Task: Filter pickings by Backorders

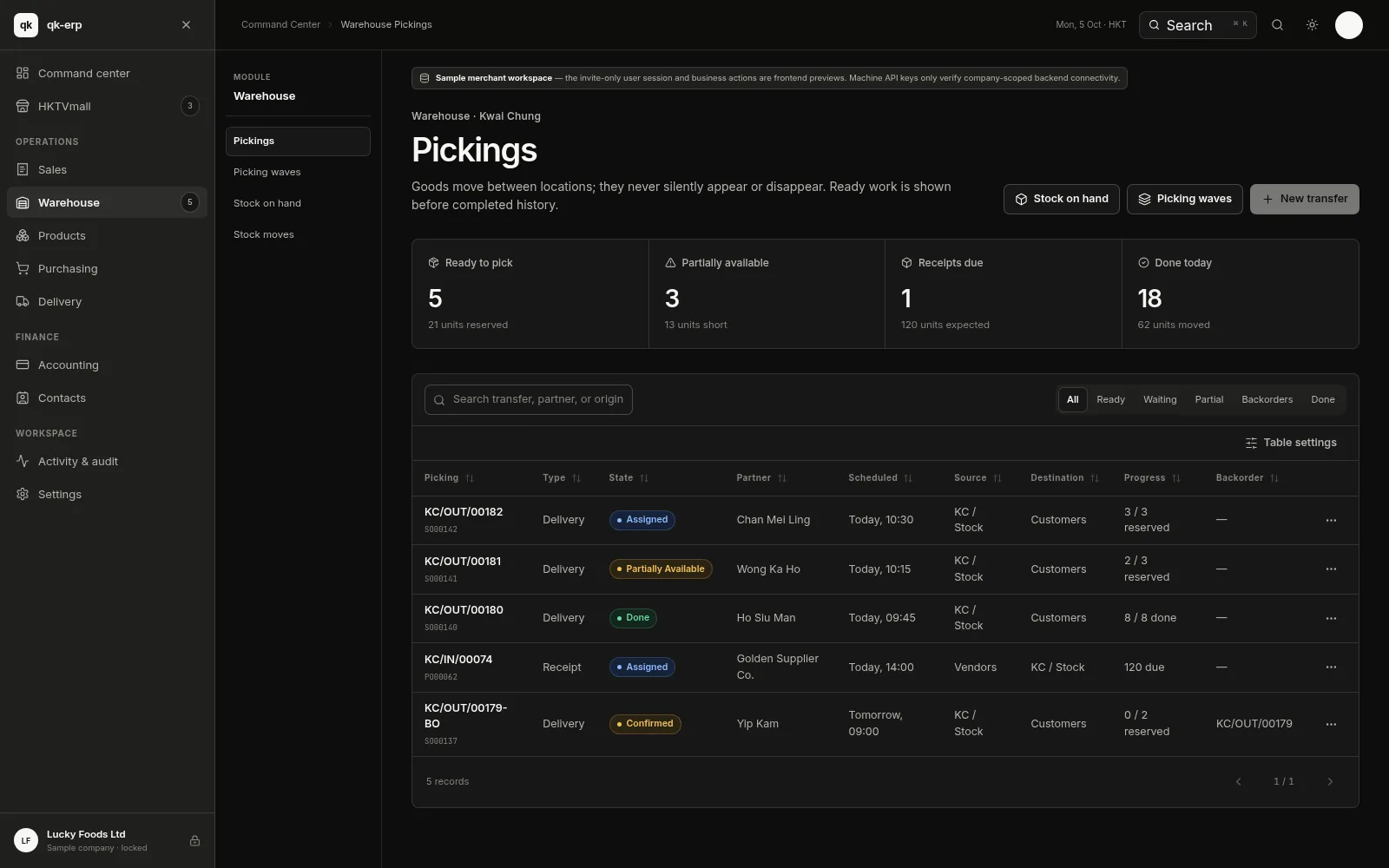Action: pyautogui.click(x=1267, y=400)
